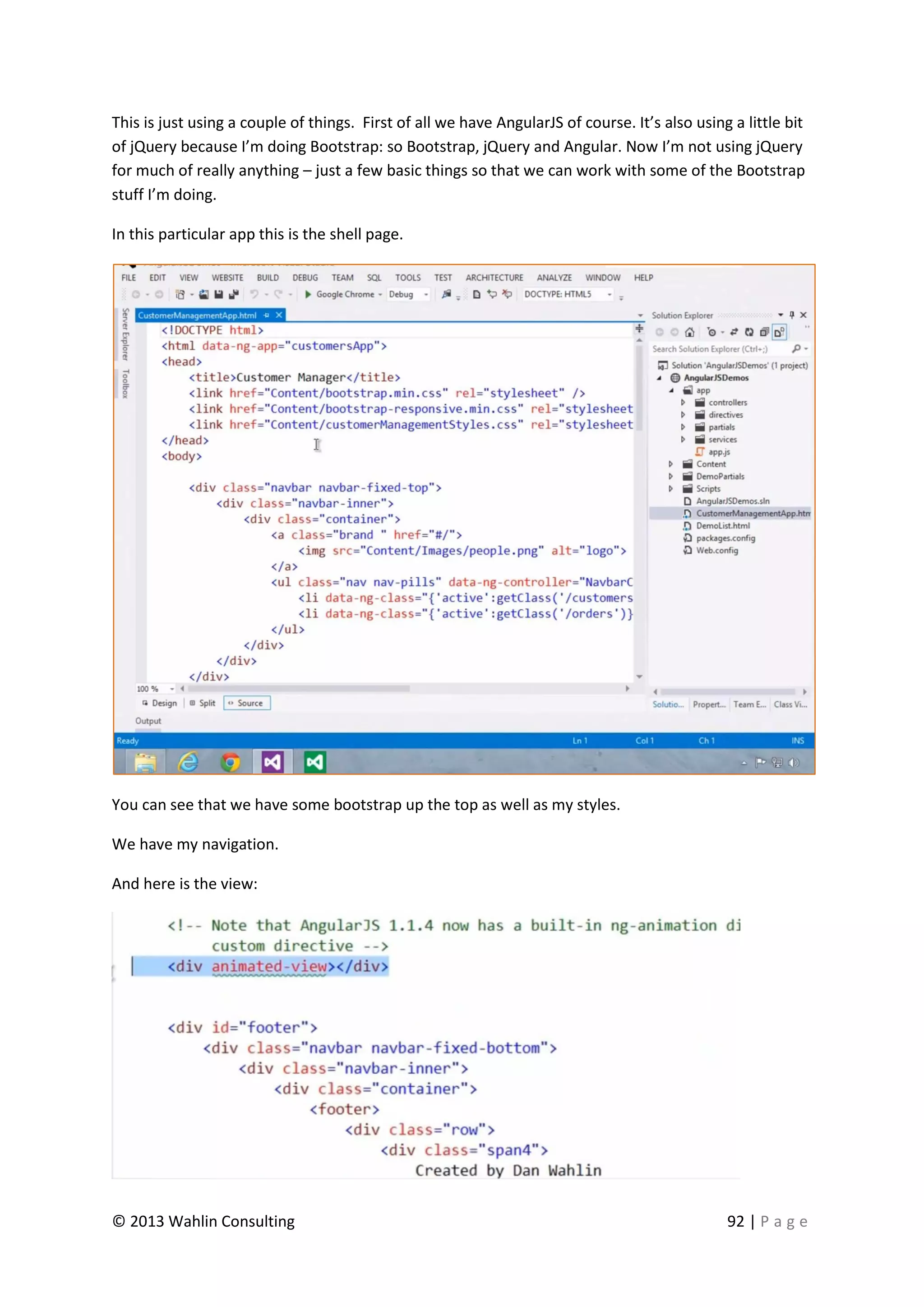Select Web.config in Solution Explorer
Viewport: 924px width, 1307px height.
coord(717,551)
